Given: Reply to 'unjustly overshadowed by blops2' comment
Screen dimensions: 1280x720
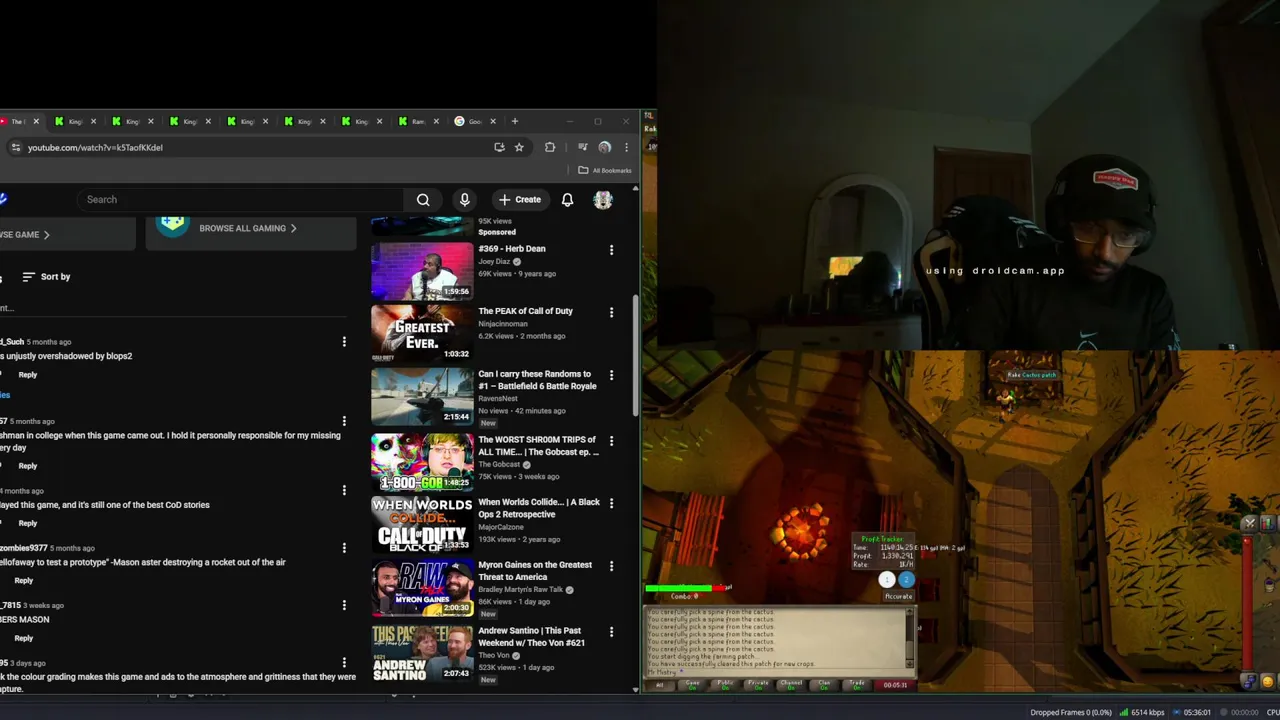Looking at the screenshot, I should (x=27, y=375).
